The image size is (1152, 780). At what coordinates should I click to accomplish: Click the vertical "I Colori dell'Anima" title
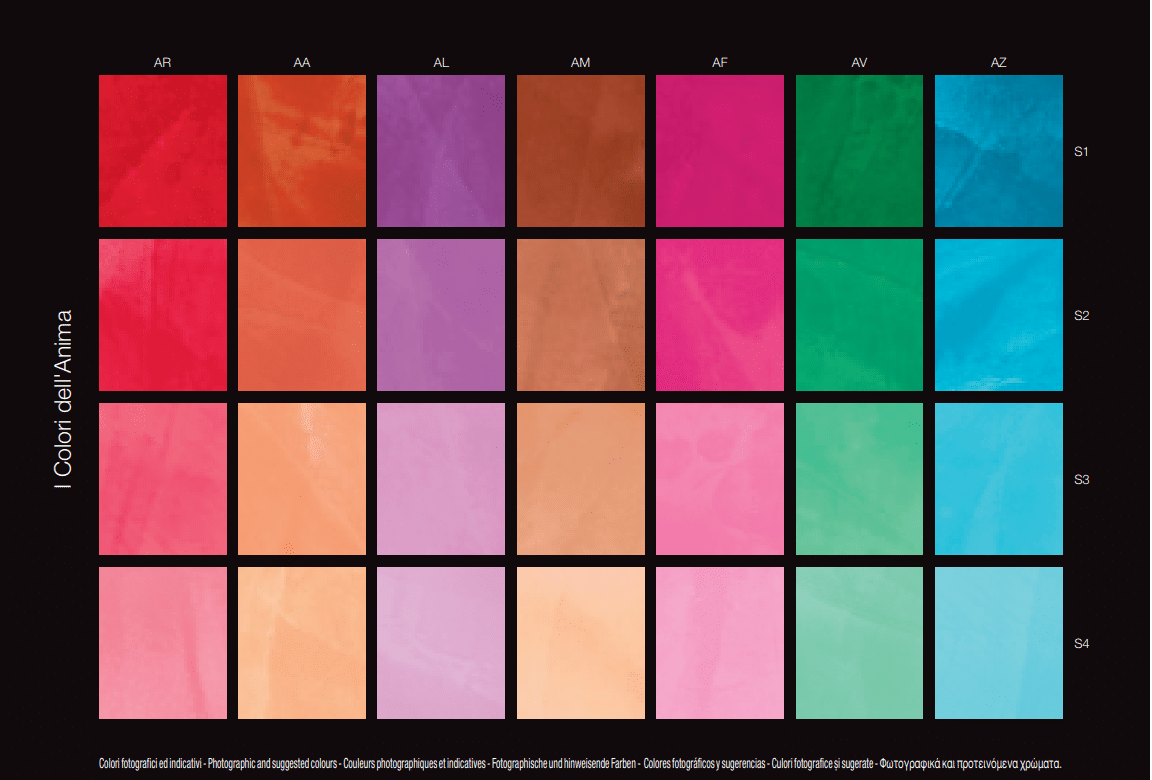[x=63, y=399]
